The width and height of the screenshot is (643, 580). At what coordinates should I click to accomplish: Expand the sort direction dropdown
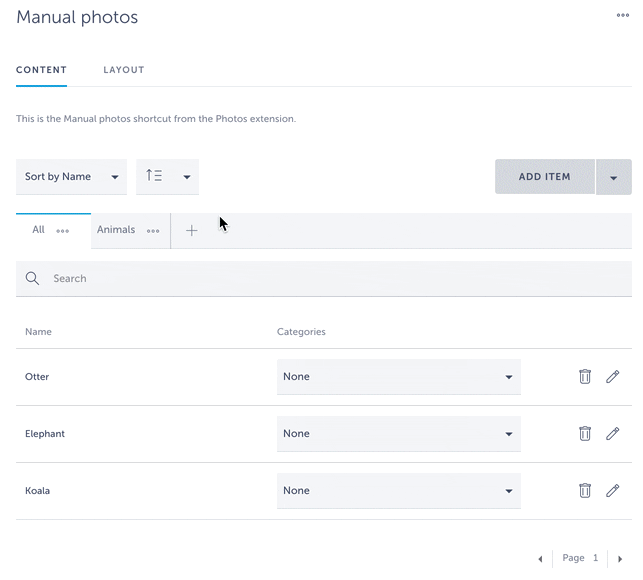click(x=167, y=177)
